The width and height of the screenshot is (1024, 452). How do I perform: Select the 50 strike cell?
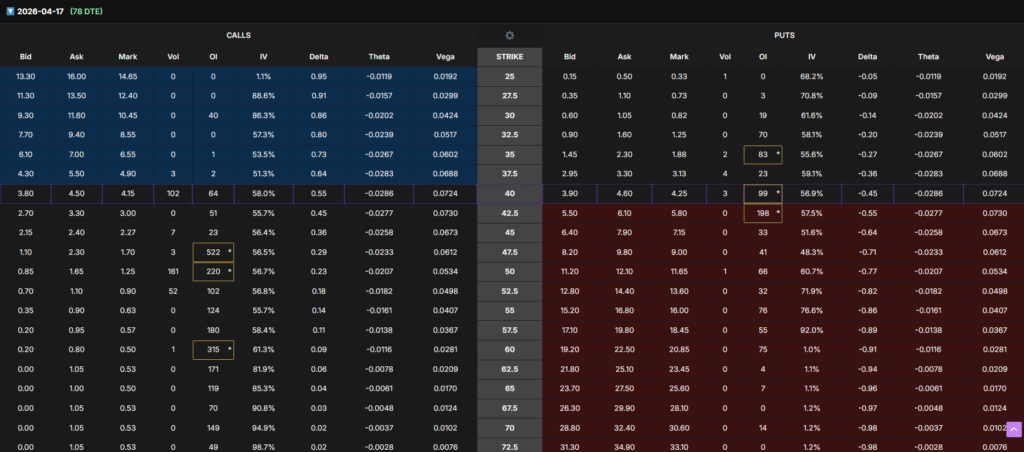coord(510,271)
